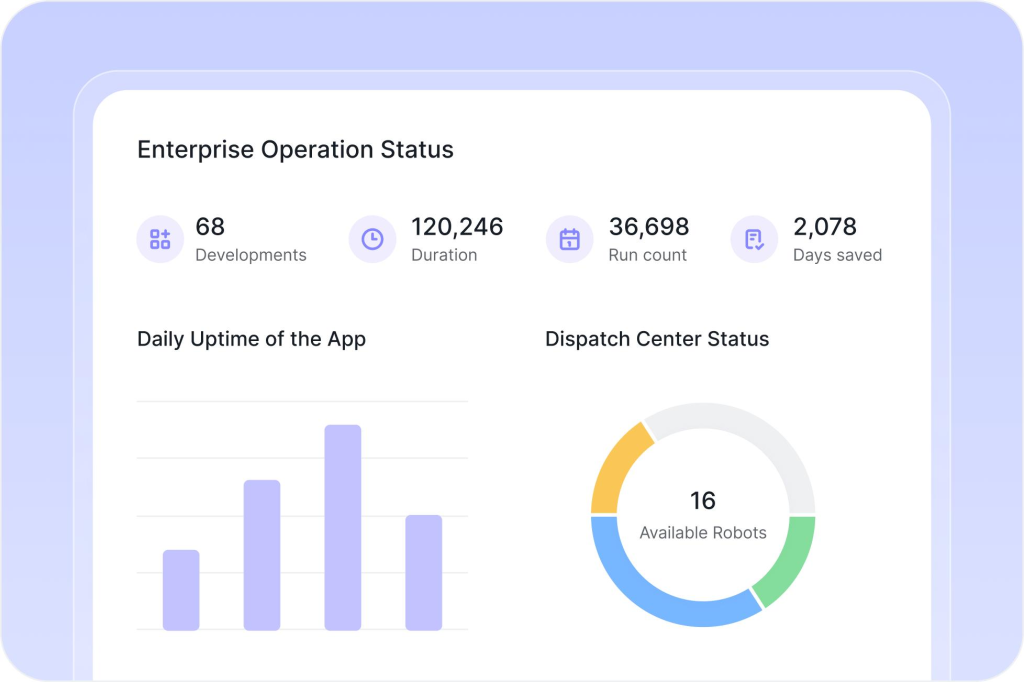Viewport: 1024px width, 682px height.
Task: Click the 16 in donut center
Action: pos(703,500)
